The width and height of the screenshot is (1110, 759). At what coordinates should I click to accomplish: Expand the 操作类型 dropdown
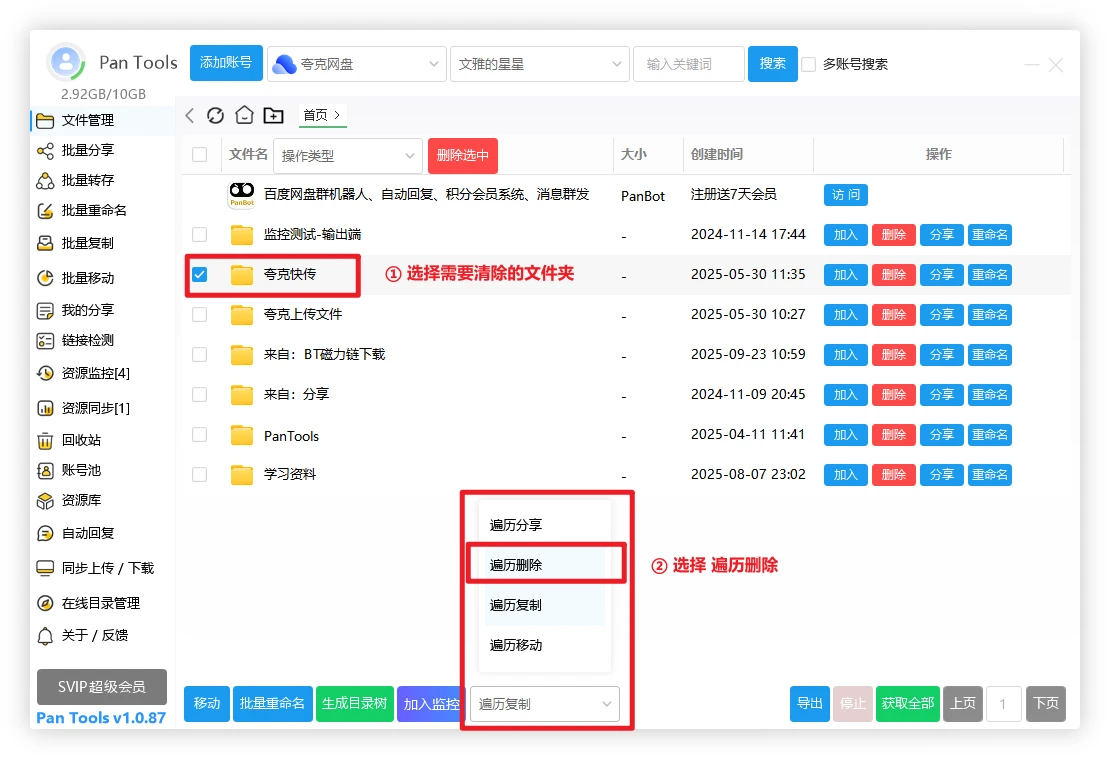click(x=347, y=156)
